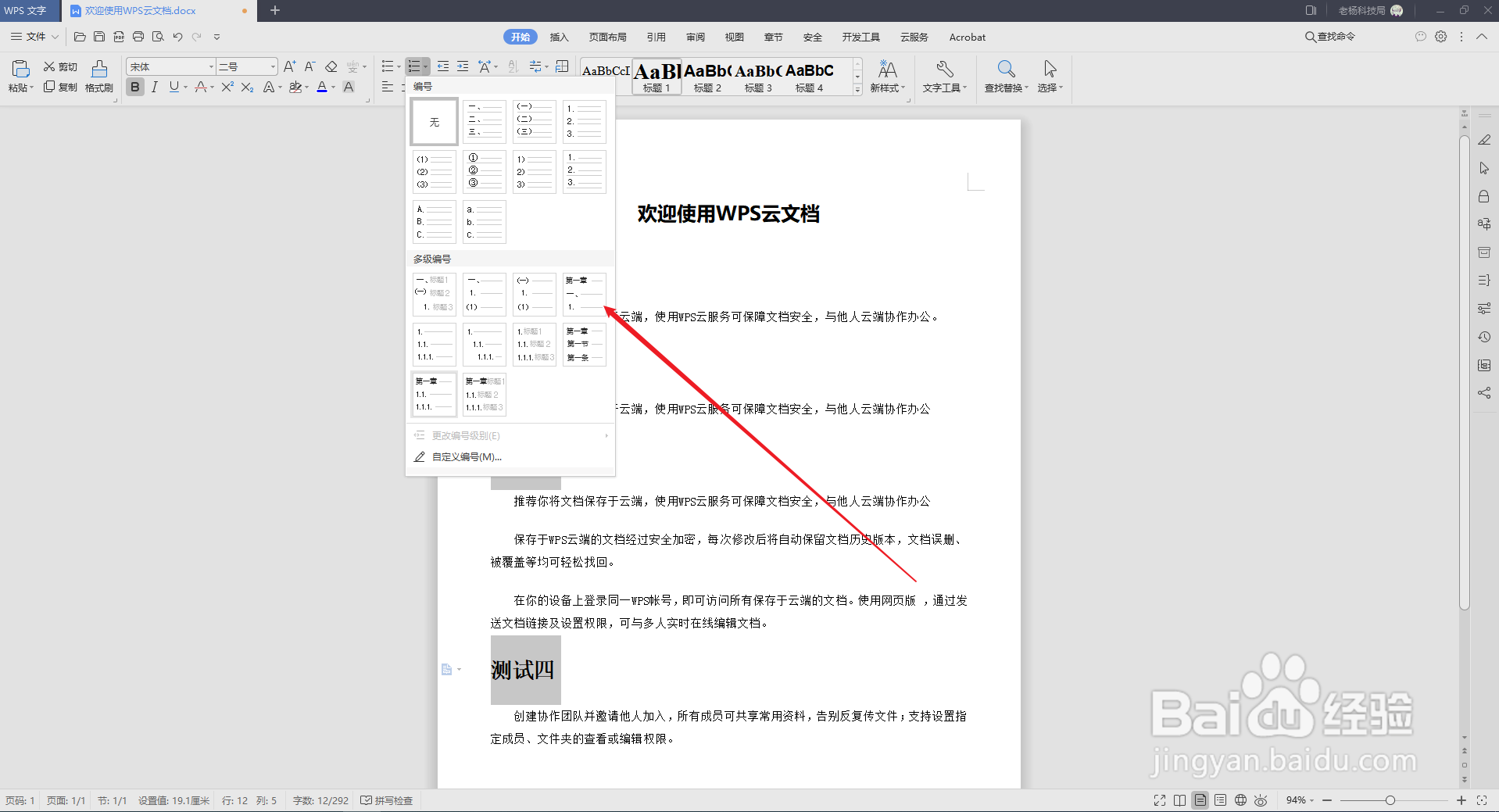
Task: Click the Print icon
Action: click(138, 37)
